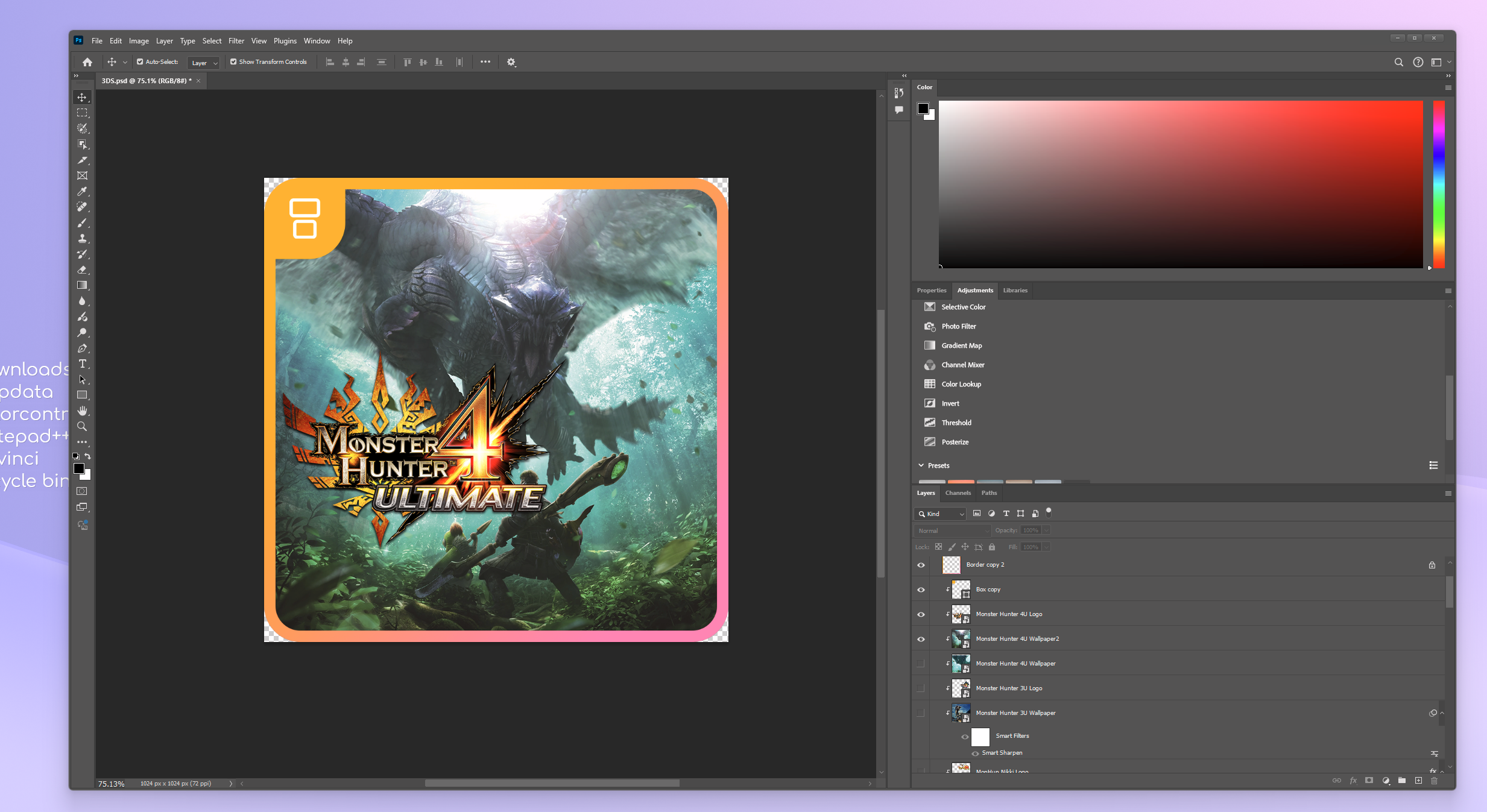Collapse the Presets section
Screen dimensions: 1487x812
[921, 465]
